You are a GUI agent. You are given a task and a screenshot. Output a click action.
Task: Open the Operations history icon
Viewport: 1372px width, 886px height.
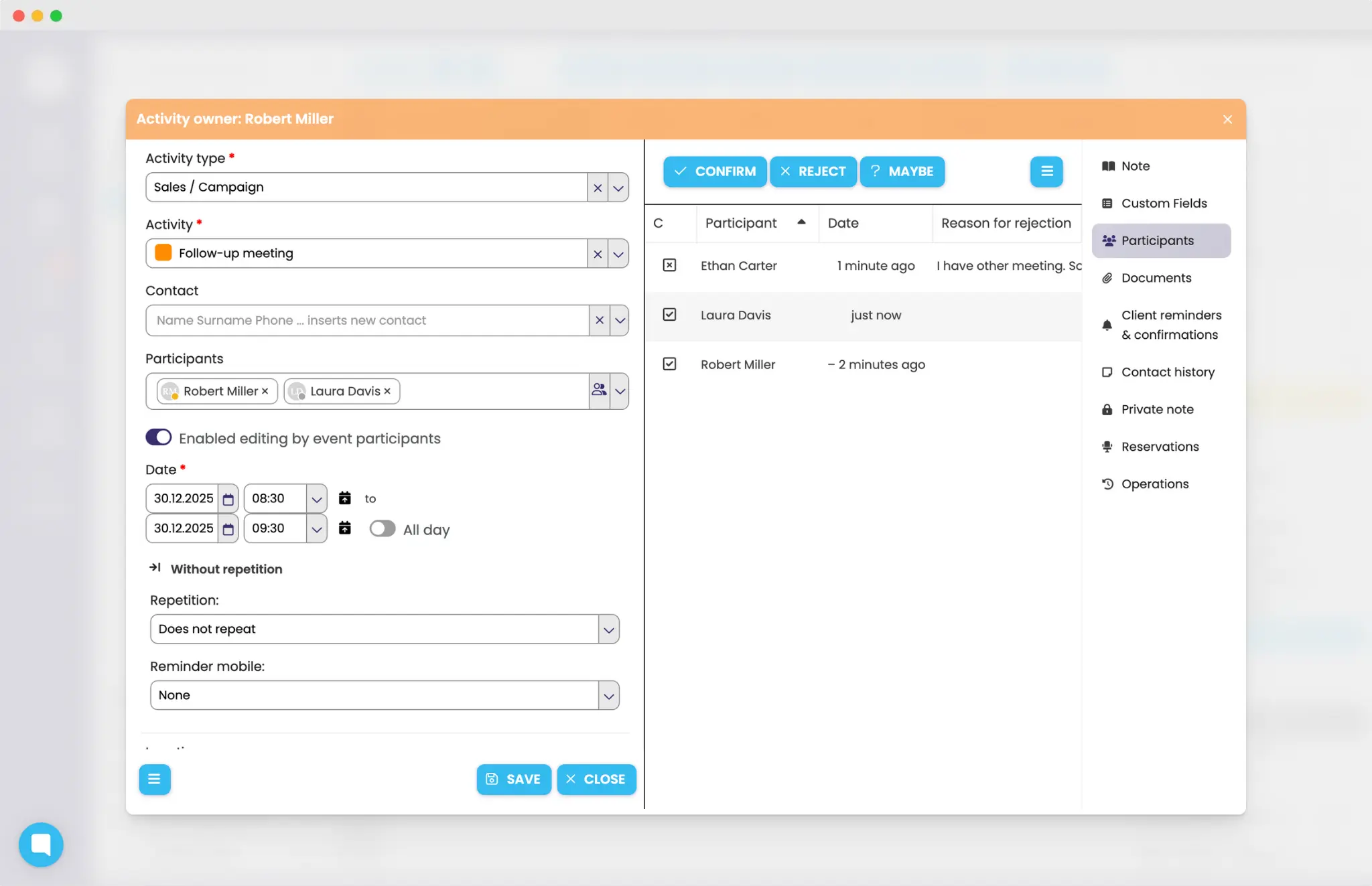1107,484
